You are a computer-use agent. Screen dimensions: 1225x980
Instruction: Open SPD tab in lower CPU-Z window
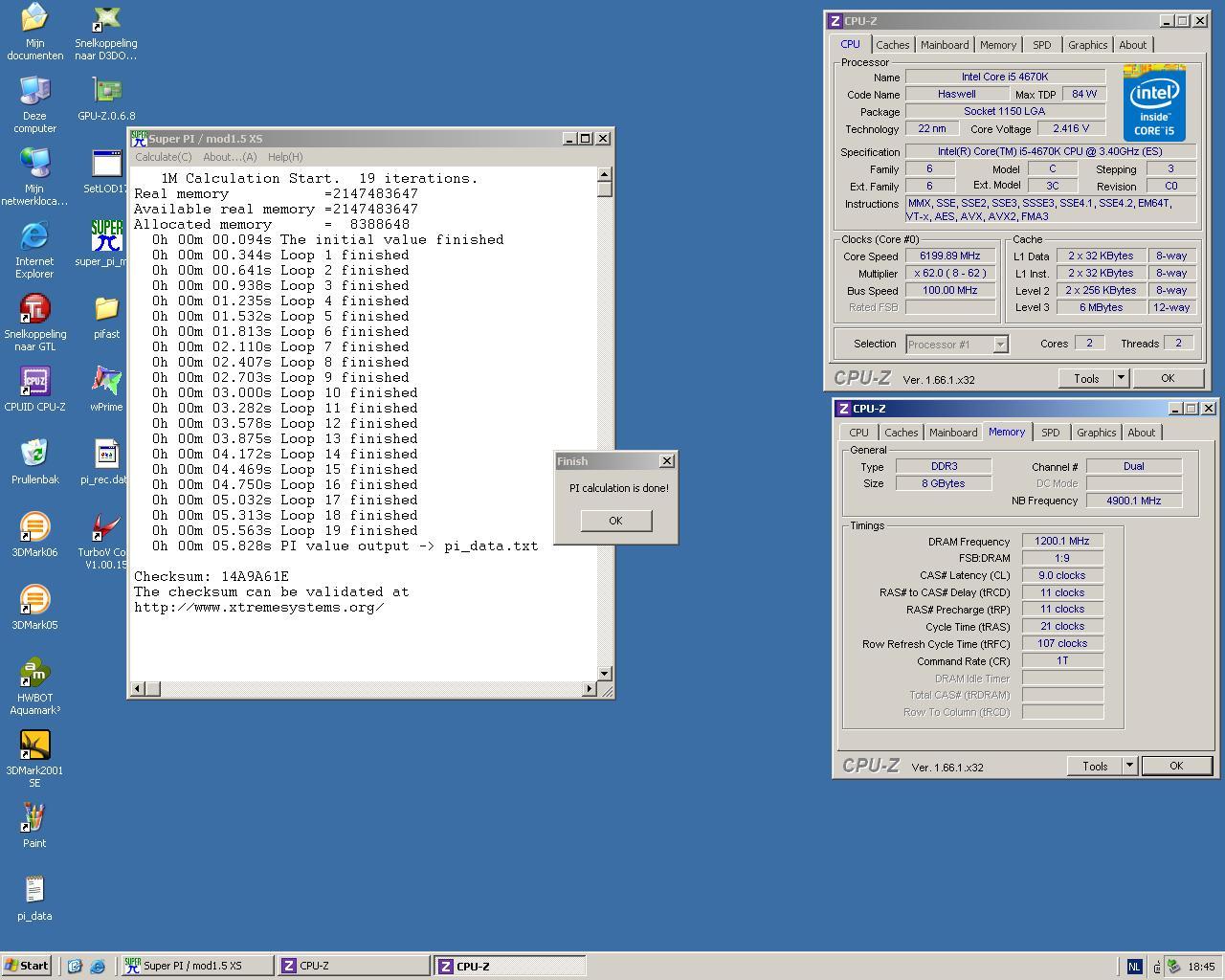coord(1051,433)
